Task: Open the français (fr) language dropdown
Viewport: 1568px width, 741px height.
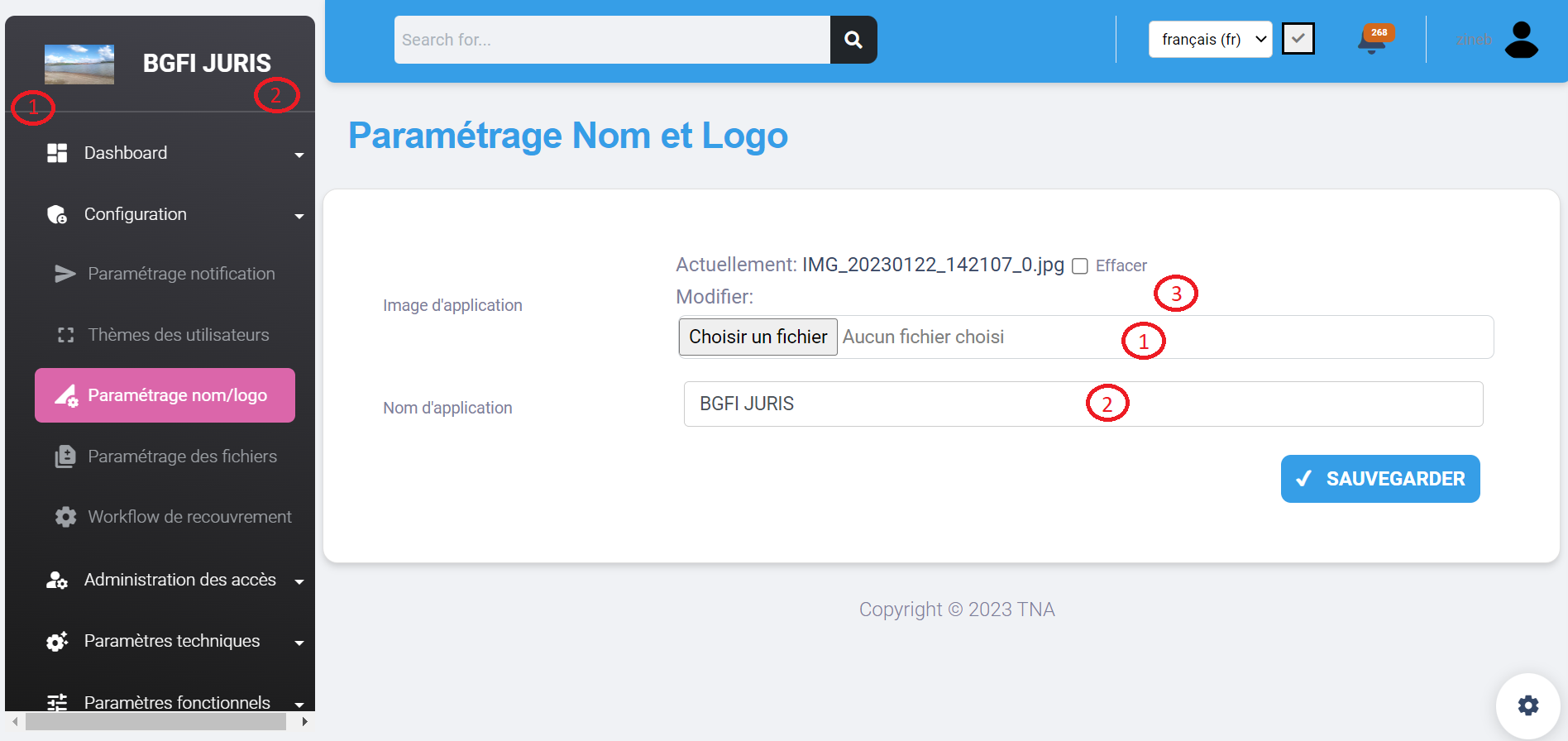Action: click(x=1209, y=40)
